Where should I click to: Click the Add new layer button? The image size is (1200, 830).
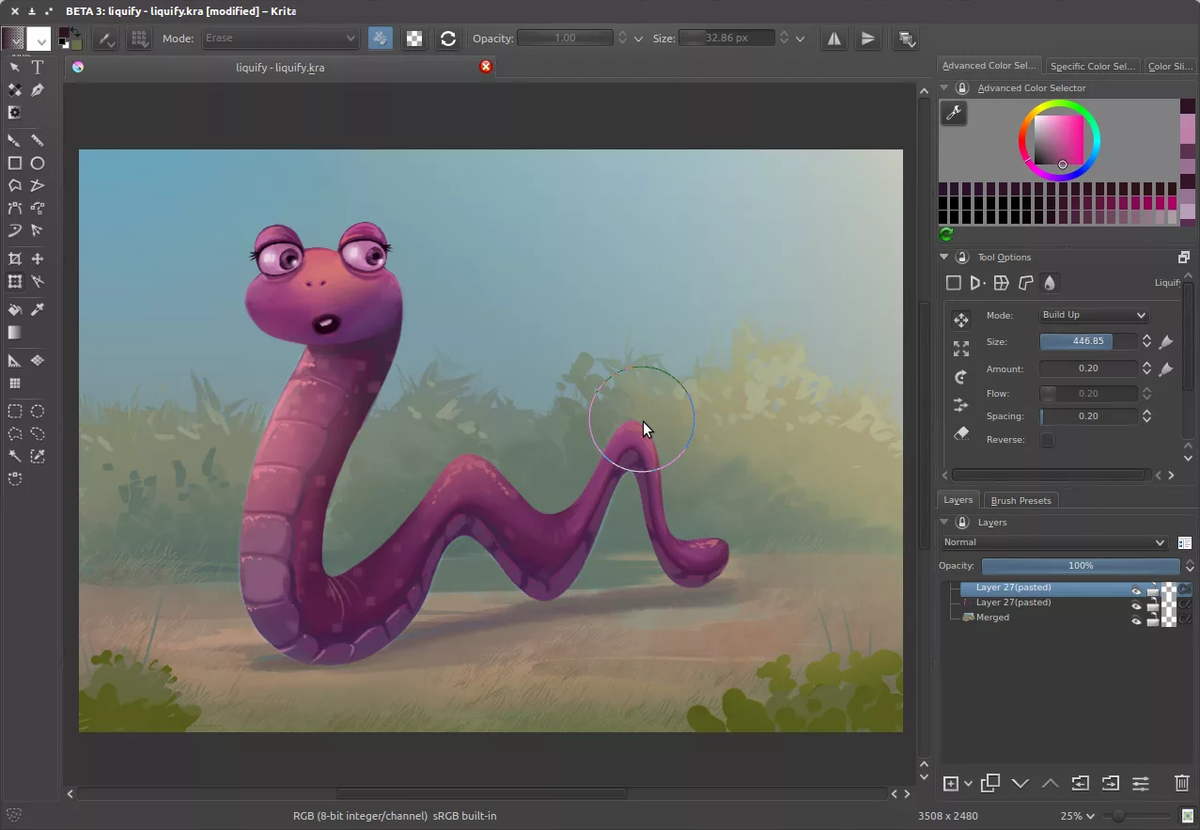tap(951, 784)
